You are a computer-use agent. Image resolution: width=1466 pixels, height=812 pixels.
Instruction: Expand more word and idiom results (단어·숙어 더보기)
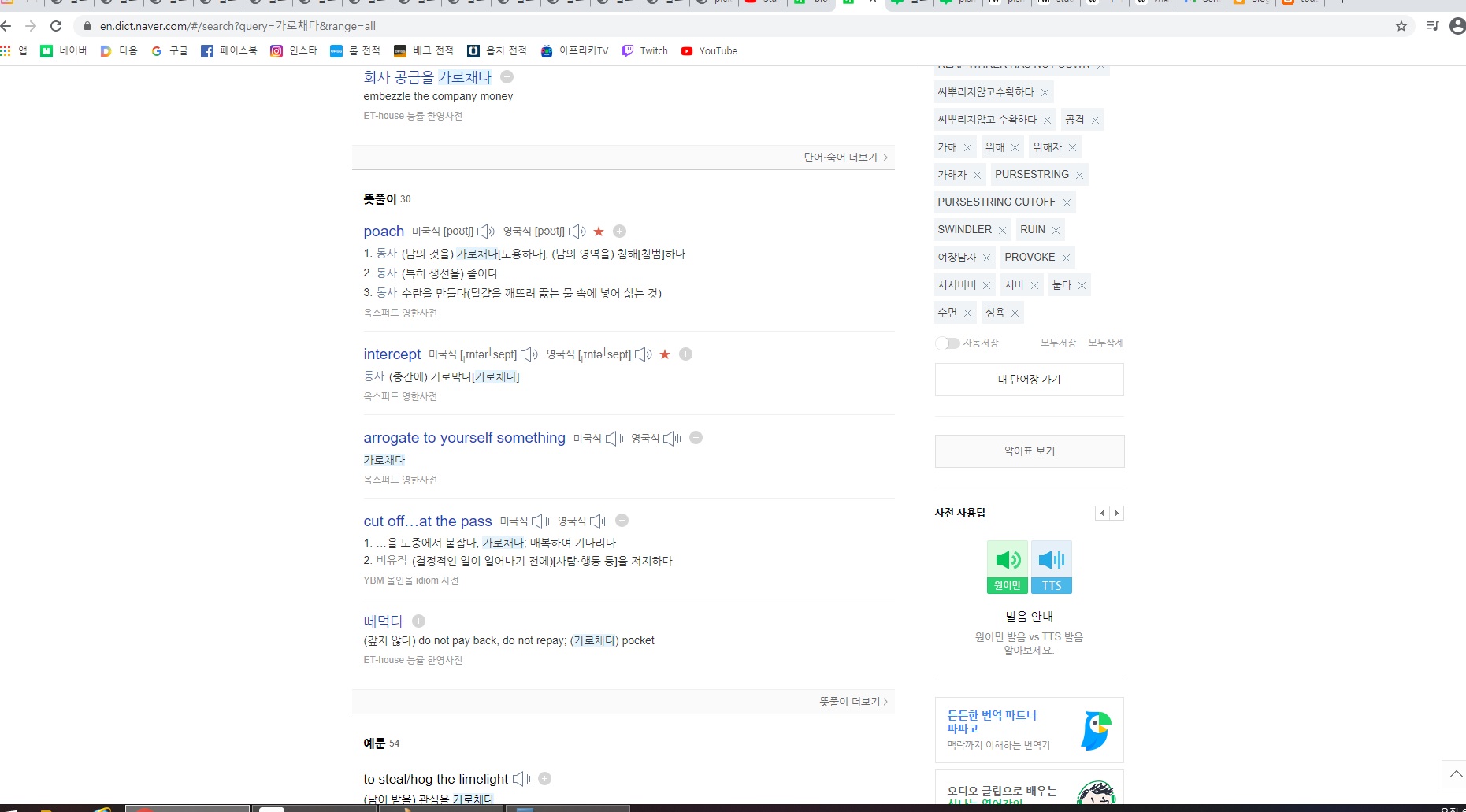click(x=845, y=158)
